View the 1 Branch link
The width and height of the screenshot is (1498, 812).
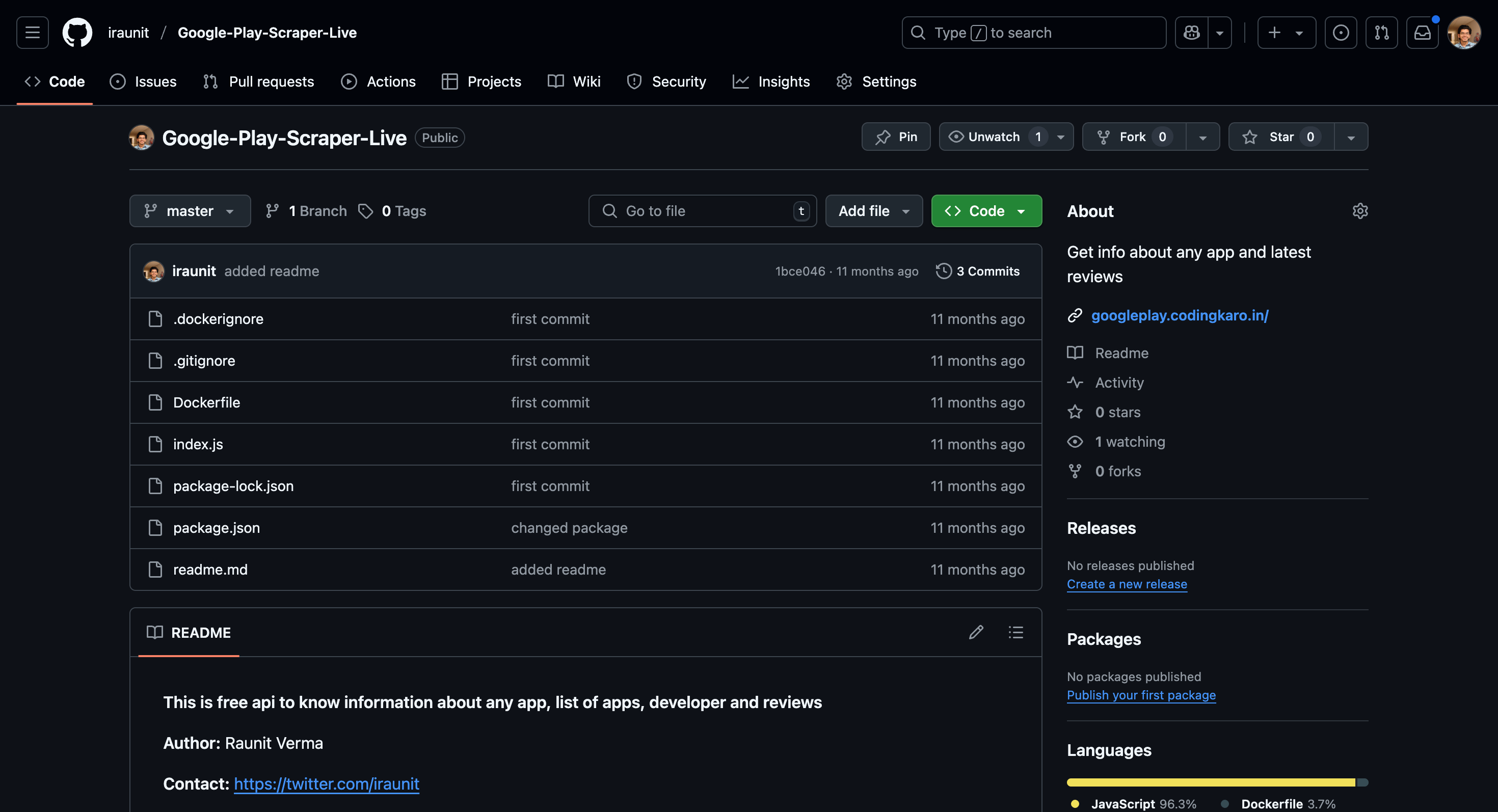tap(306, 211)
